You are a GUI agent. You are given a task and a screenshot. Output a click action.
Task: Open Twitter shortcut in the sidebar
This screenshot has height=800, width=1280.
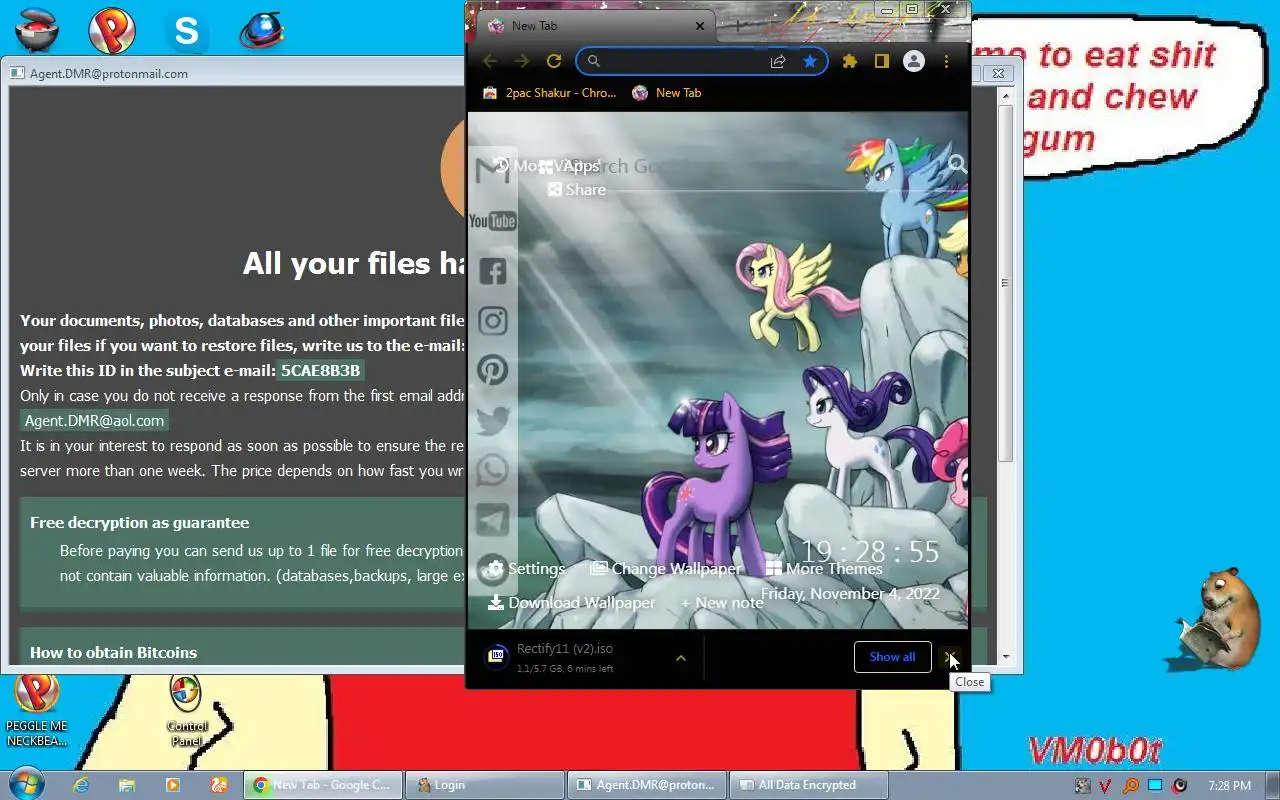(x=493, y=420)
